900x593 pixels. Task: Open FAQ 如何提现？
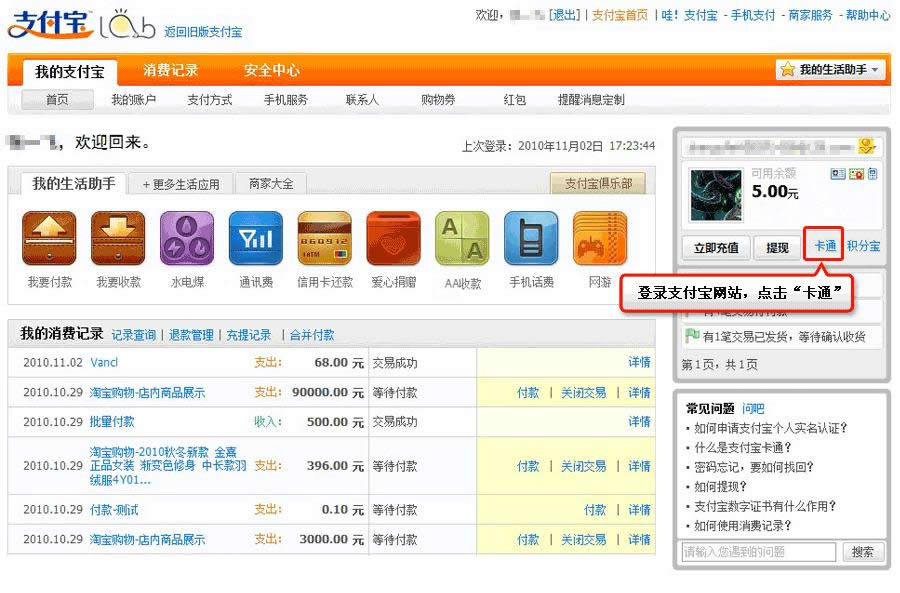(x=720, y=487)
